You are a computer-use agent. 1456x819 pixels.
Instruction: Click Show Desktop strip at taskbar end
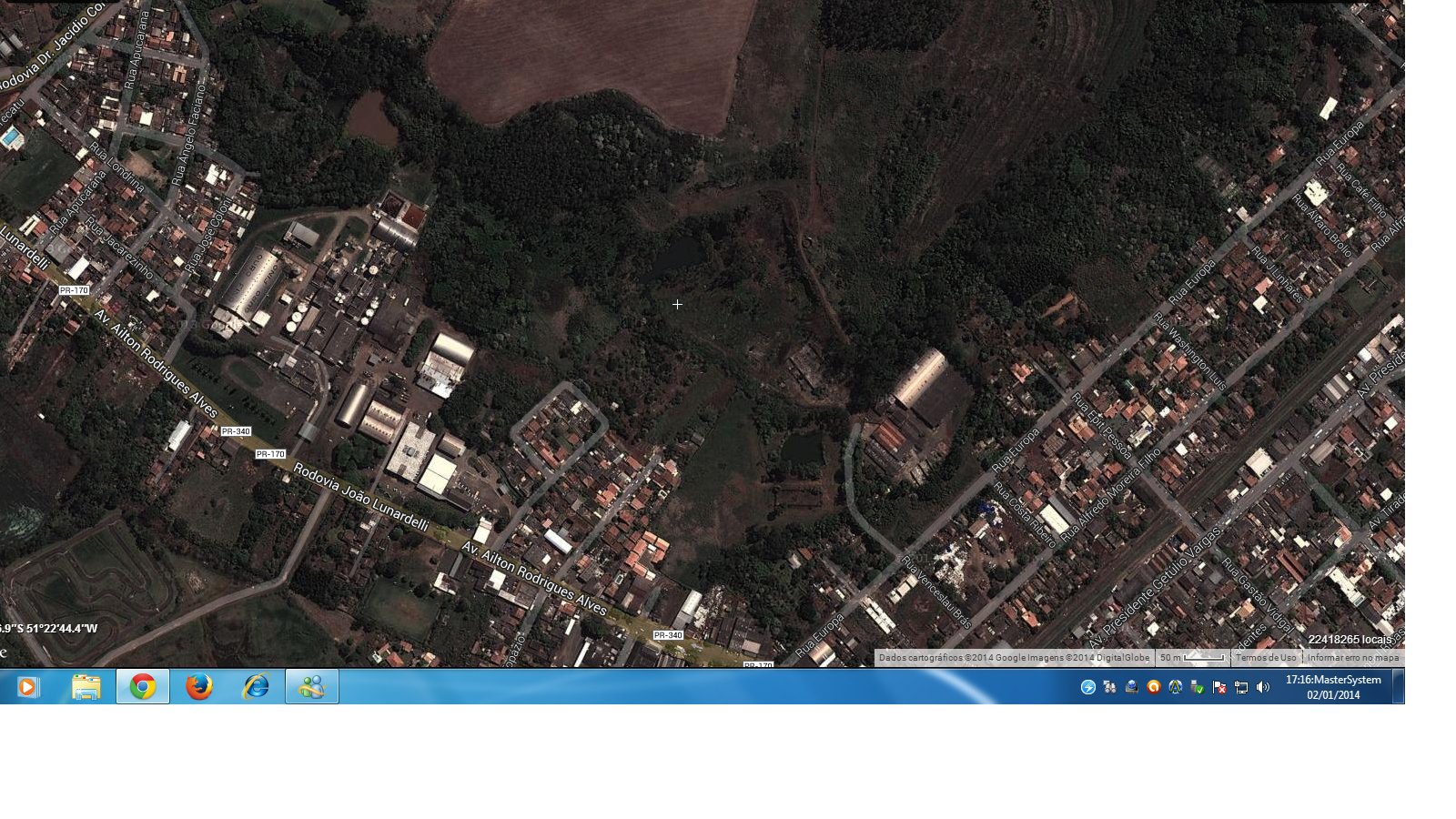point(1399,687)
